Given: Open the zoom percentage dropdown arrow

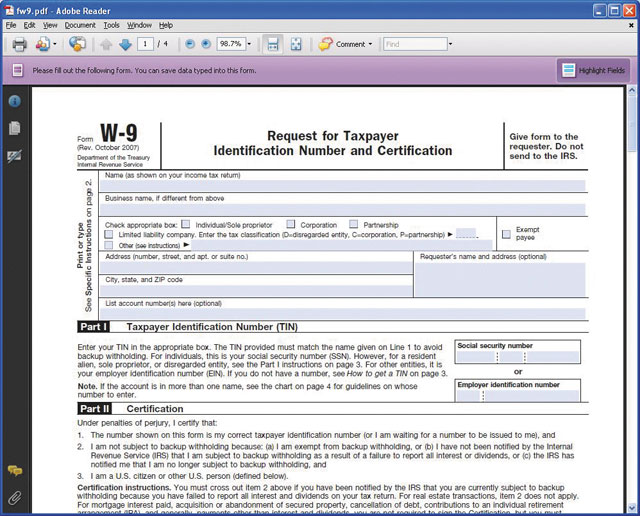Looking at the screenshot, I should coord(249,44).
